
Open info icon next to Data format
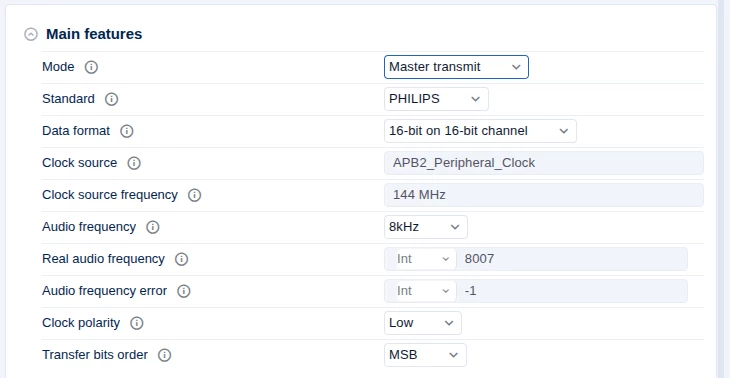[127, 131]
